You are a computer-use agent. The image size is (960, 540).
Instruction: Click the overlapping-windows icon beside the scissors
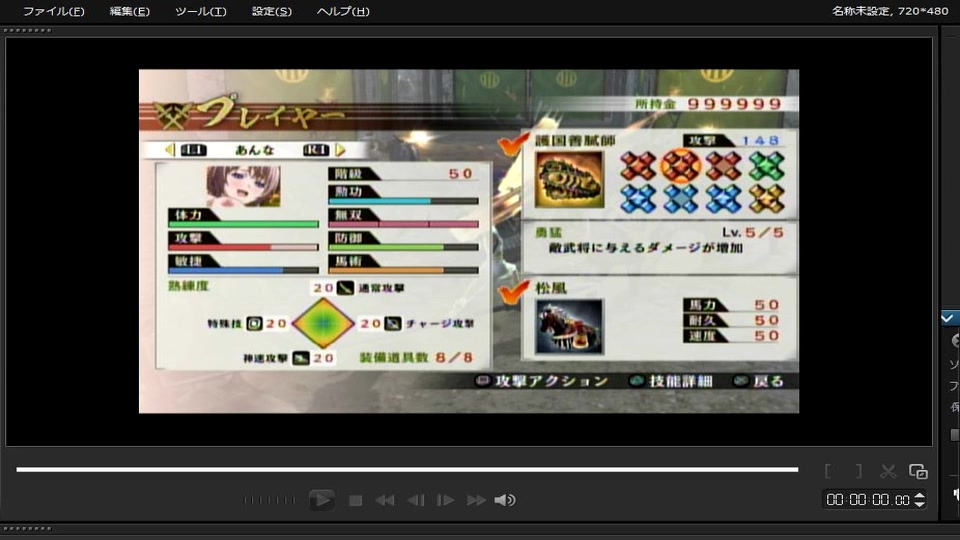pos(918,471)
